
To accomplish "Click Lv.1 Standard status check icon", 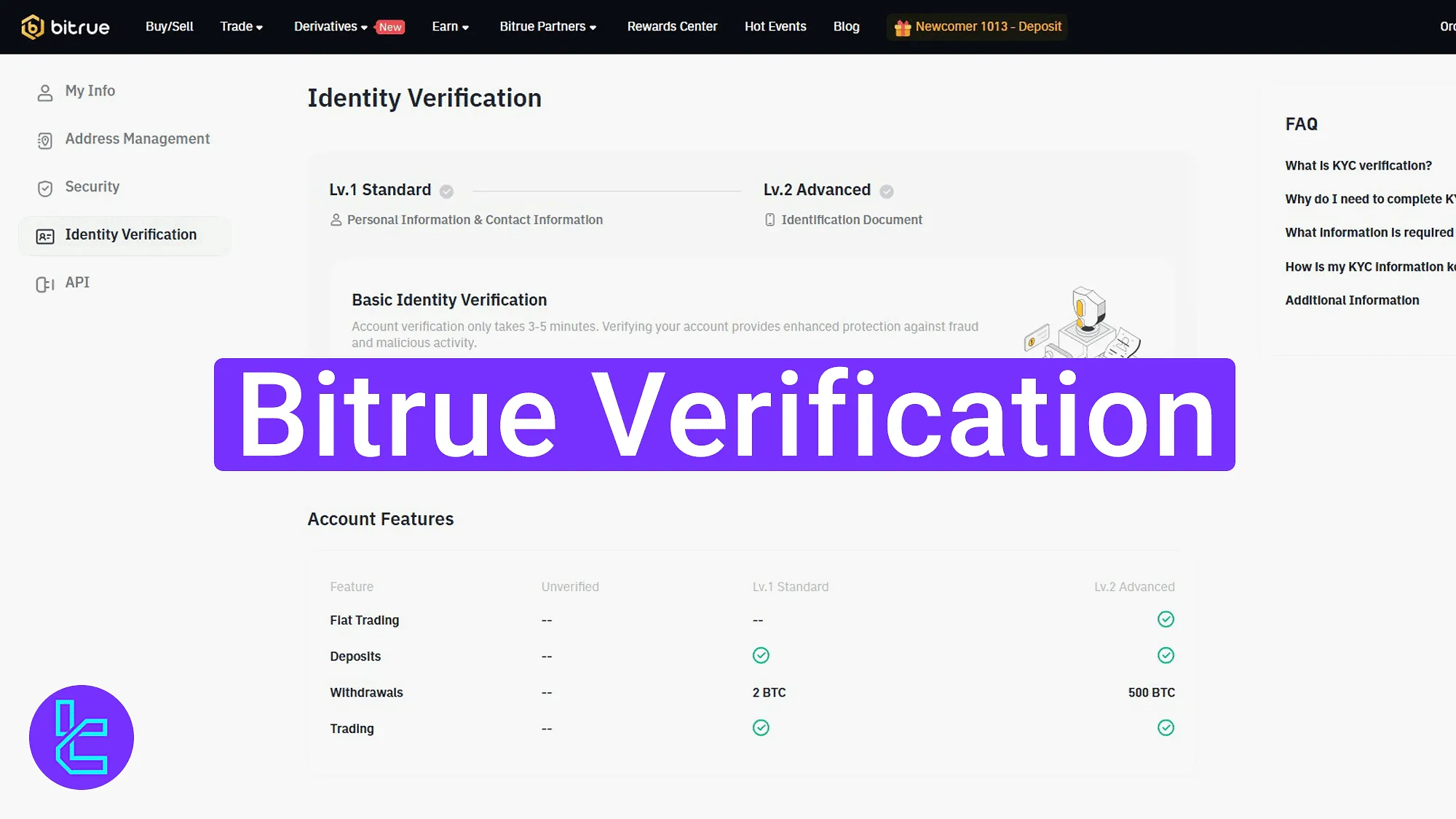I will point(446,191).
